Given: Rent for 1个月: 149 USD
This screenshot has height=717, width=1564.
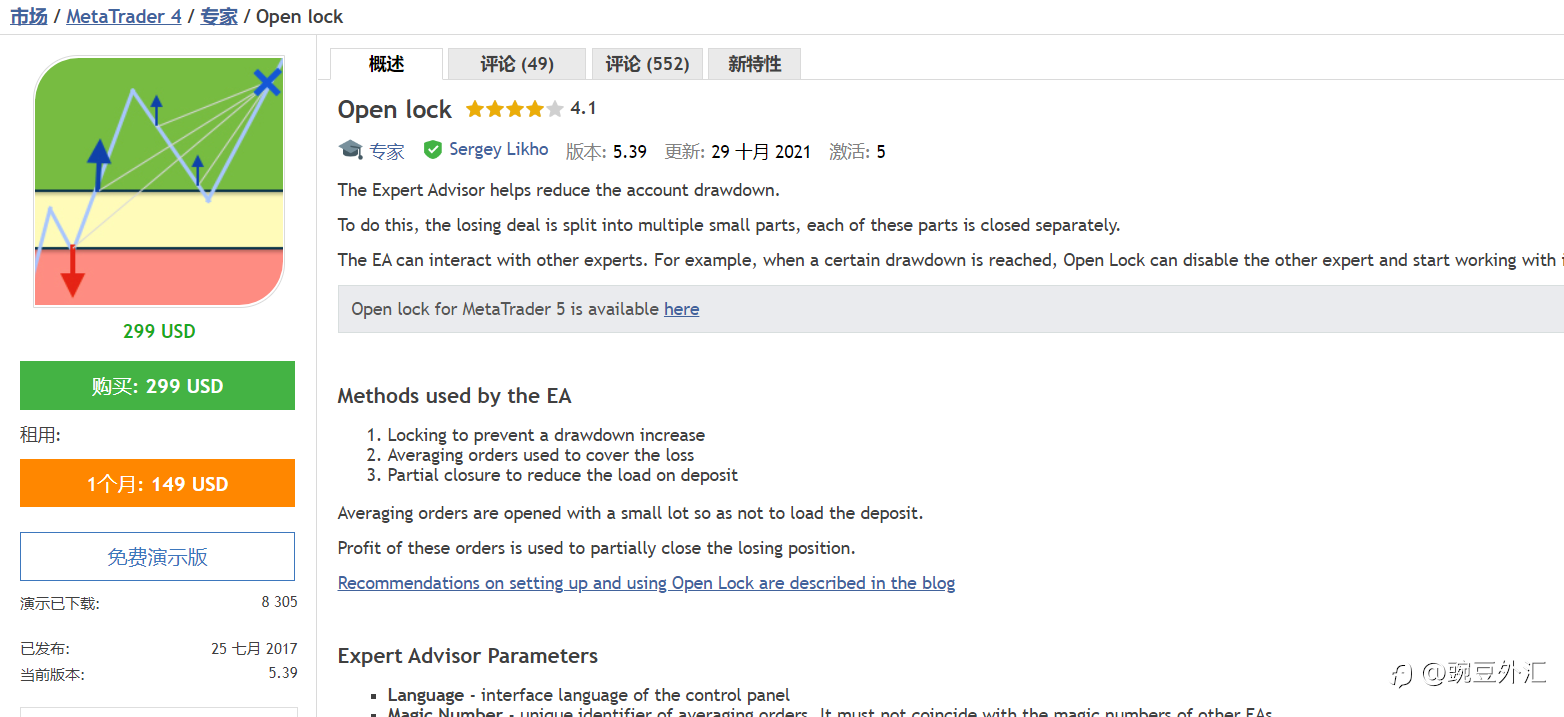Looking at the screenshot, I should point(157,484).
